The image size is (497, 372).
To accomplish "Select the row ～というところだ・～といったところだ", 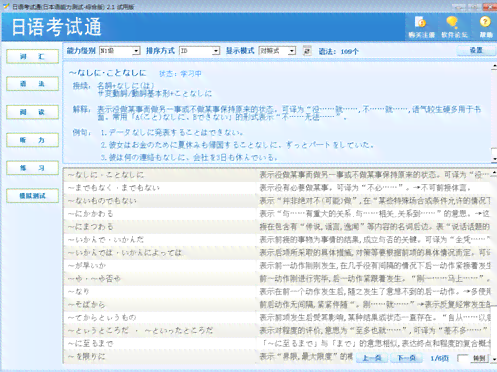I will pos(277,331).
